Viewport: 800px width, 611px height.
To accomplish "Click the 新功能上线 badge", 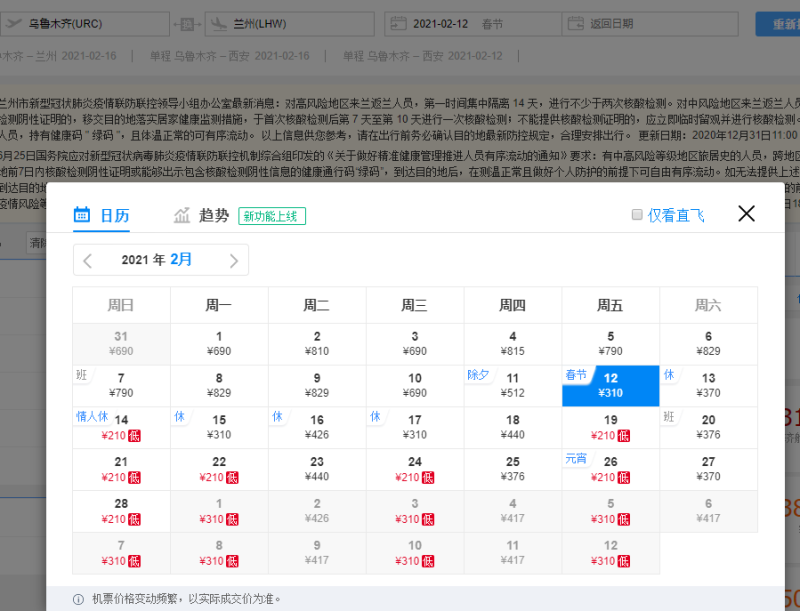I will pos(271,216).
